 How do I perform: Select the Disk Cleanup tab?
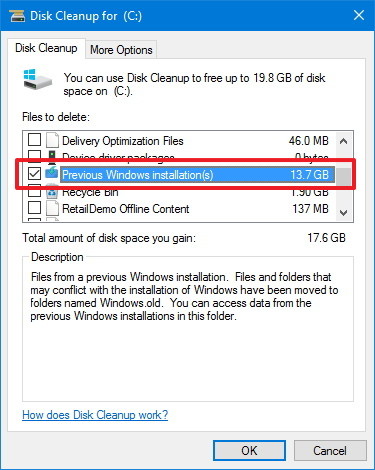46,48
